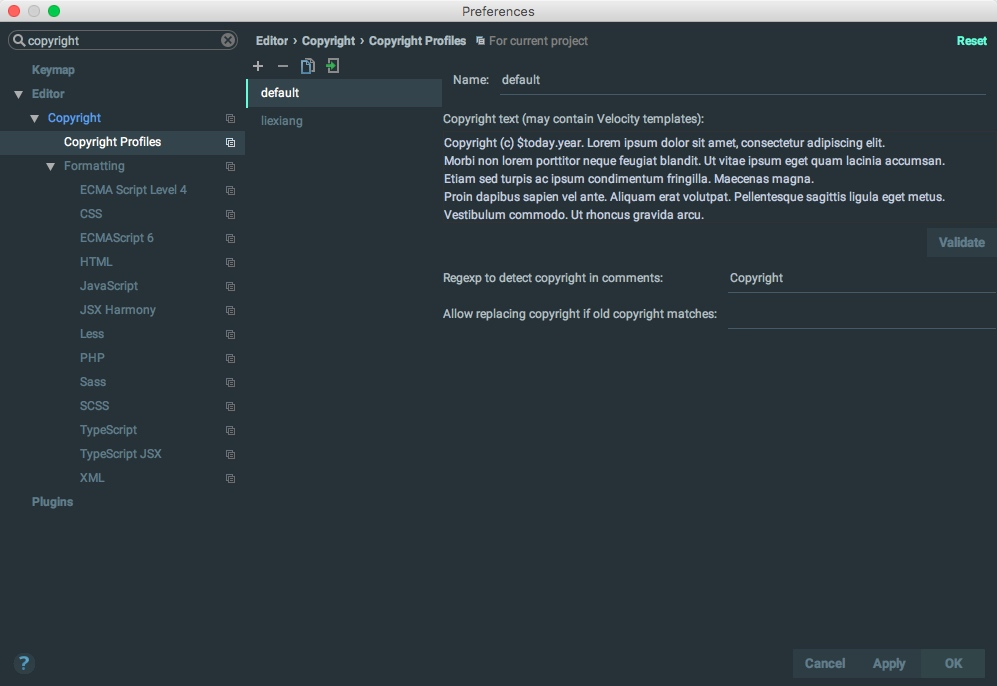Screen dimensions: 997x686
Task: Copy the selected copyright profile
Action: point(308,66)
